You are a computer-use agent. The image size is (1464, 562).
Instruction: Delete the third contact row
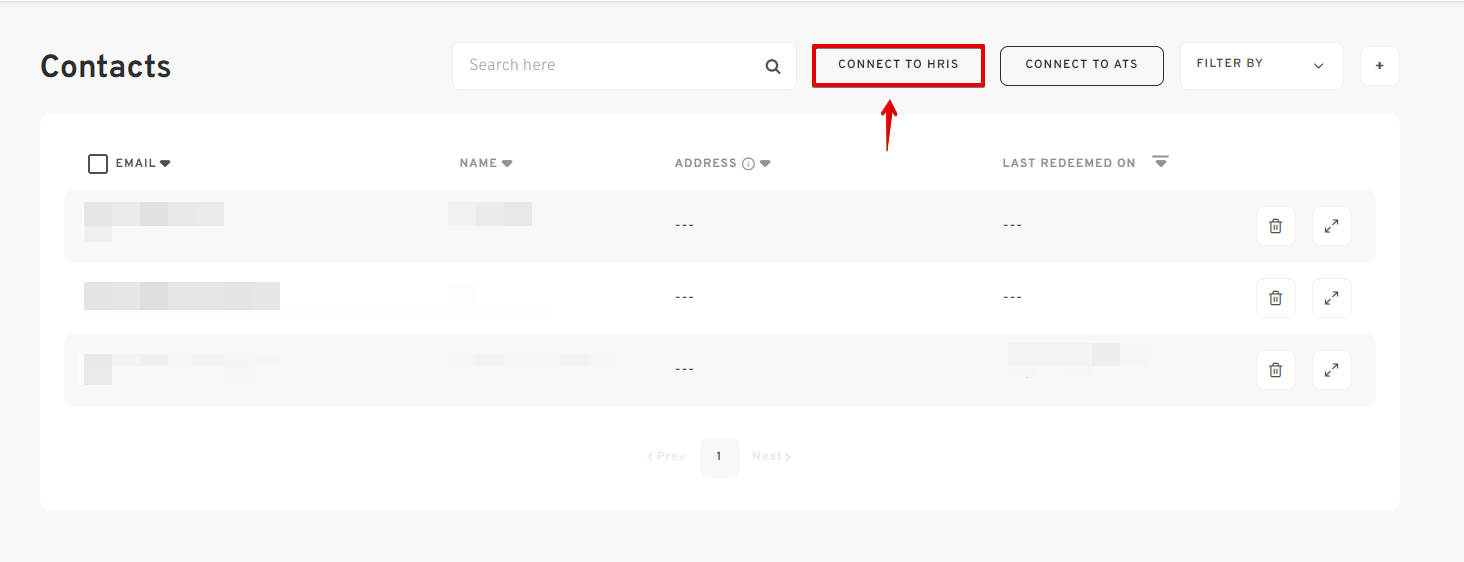point(1275,370)
